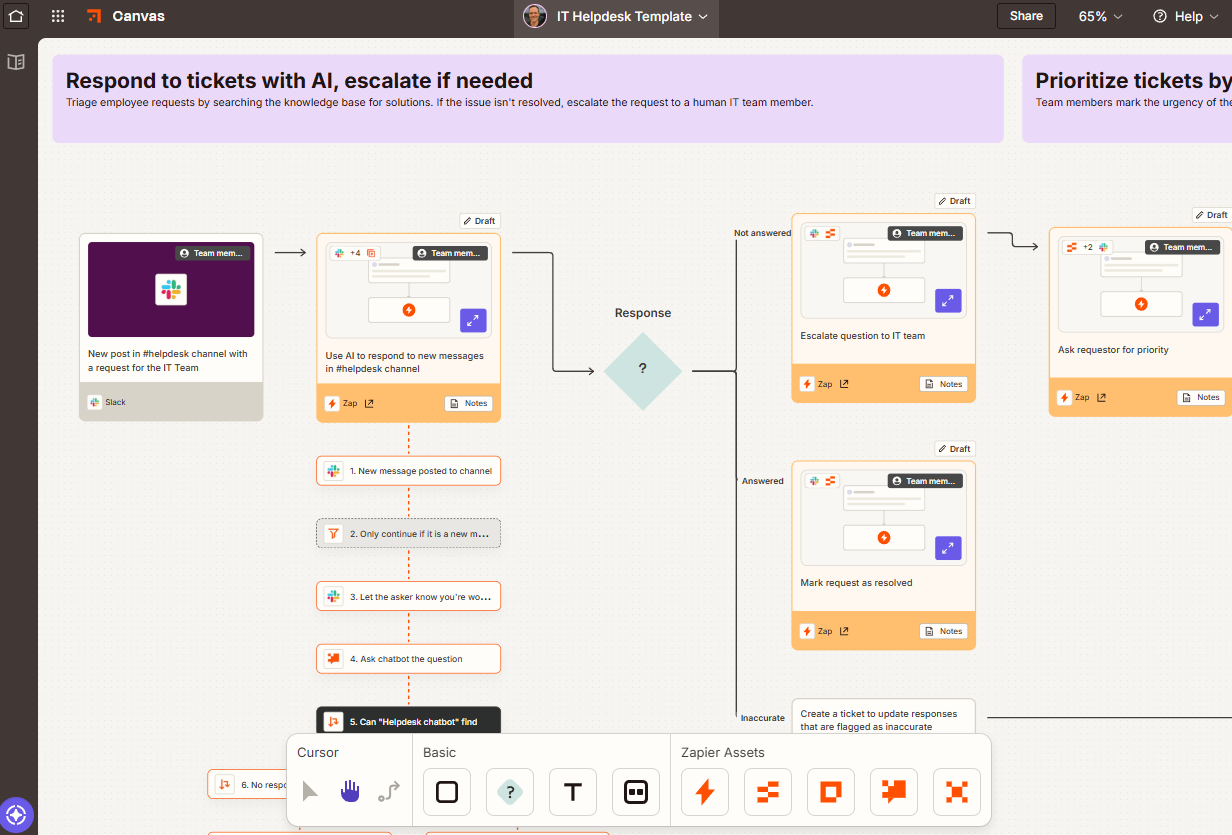The image size is (1232, 835).
Task: Click the Share button
Action: click(1026, 16)
